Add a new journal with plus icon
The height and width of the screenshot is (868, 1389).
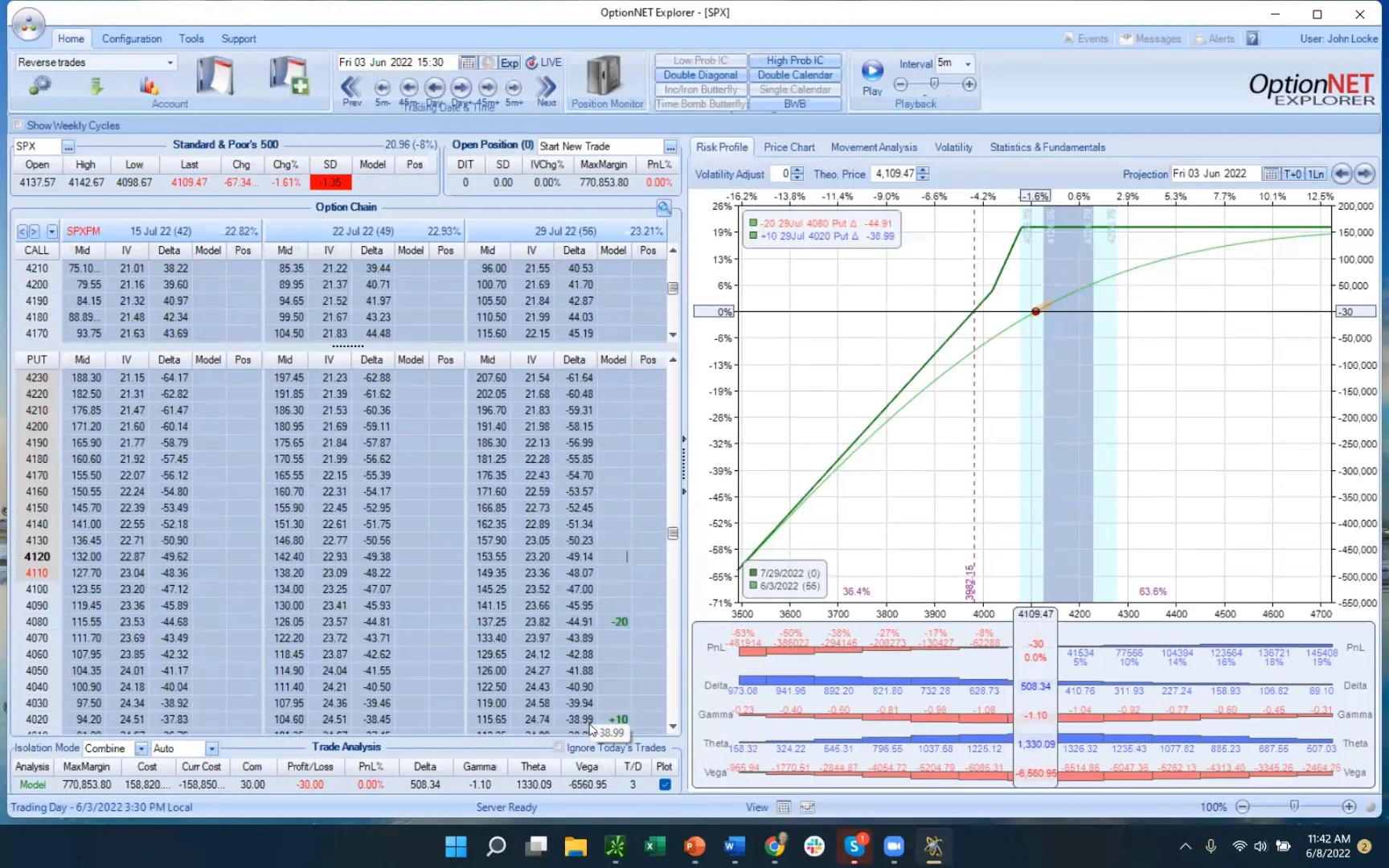pyautogui.click(x=289, y=76)
